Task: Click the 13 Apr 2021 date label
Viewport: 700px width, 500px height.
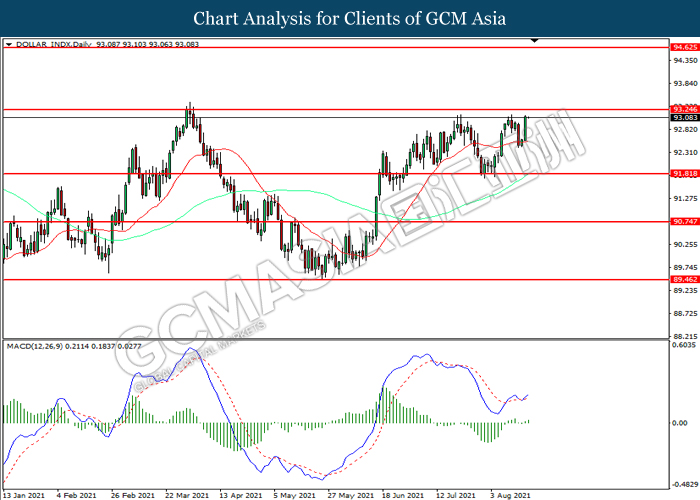Action: point(241,495)
